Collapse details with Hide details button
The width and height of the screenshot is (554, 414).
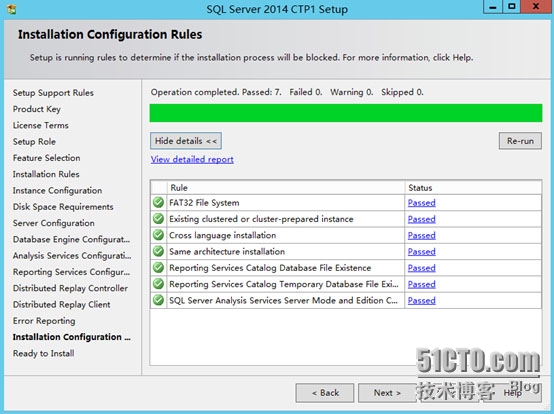tap(186, 141)
